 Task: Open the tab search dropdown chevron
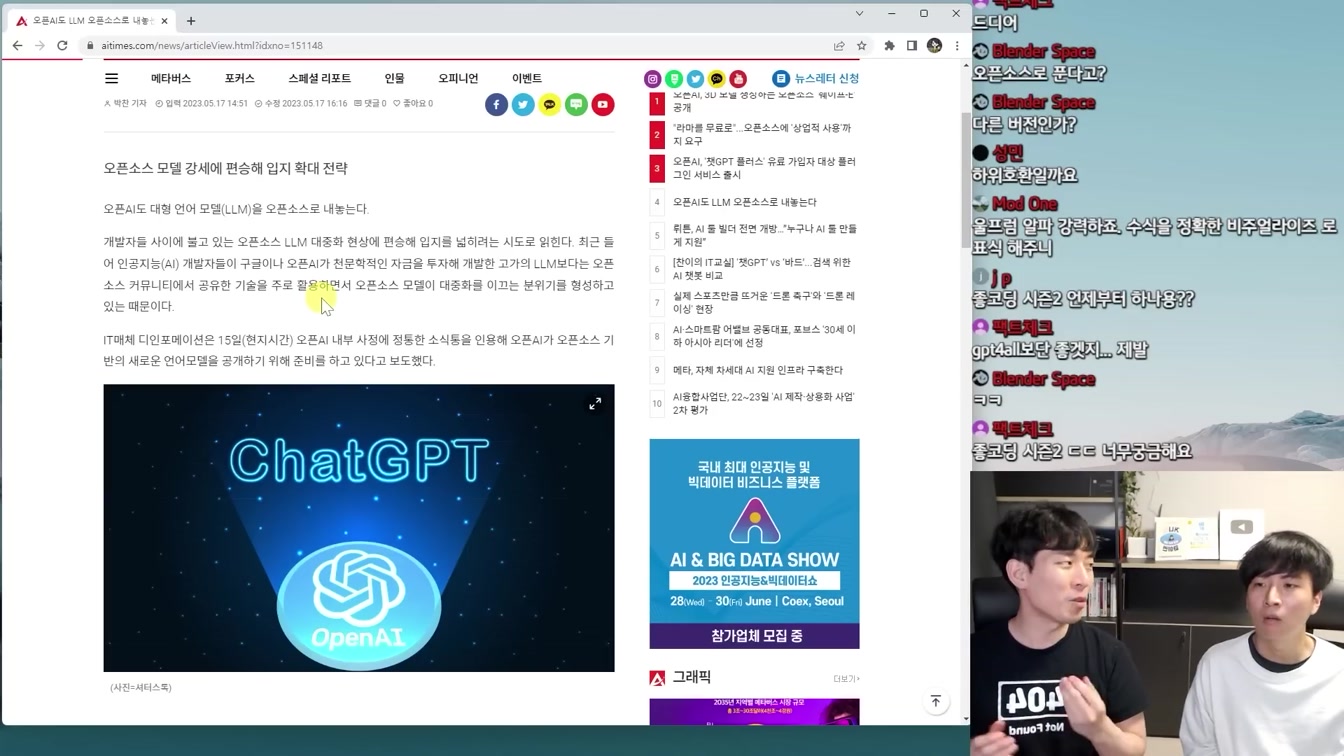tap(859, 13)
